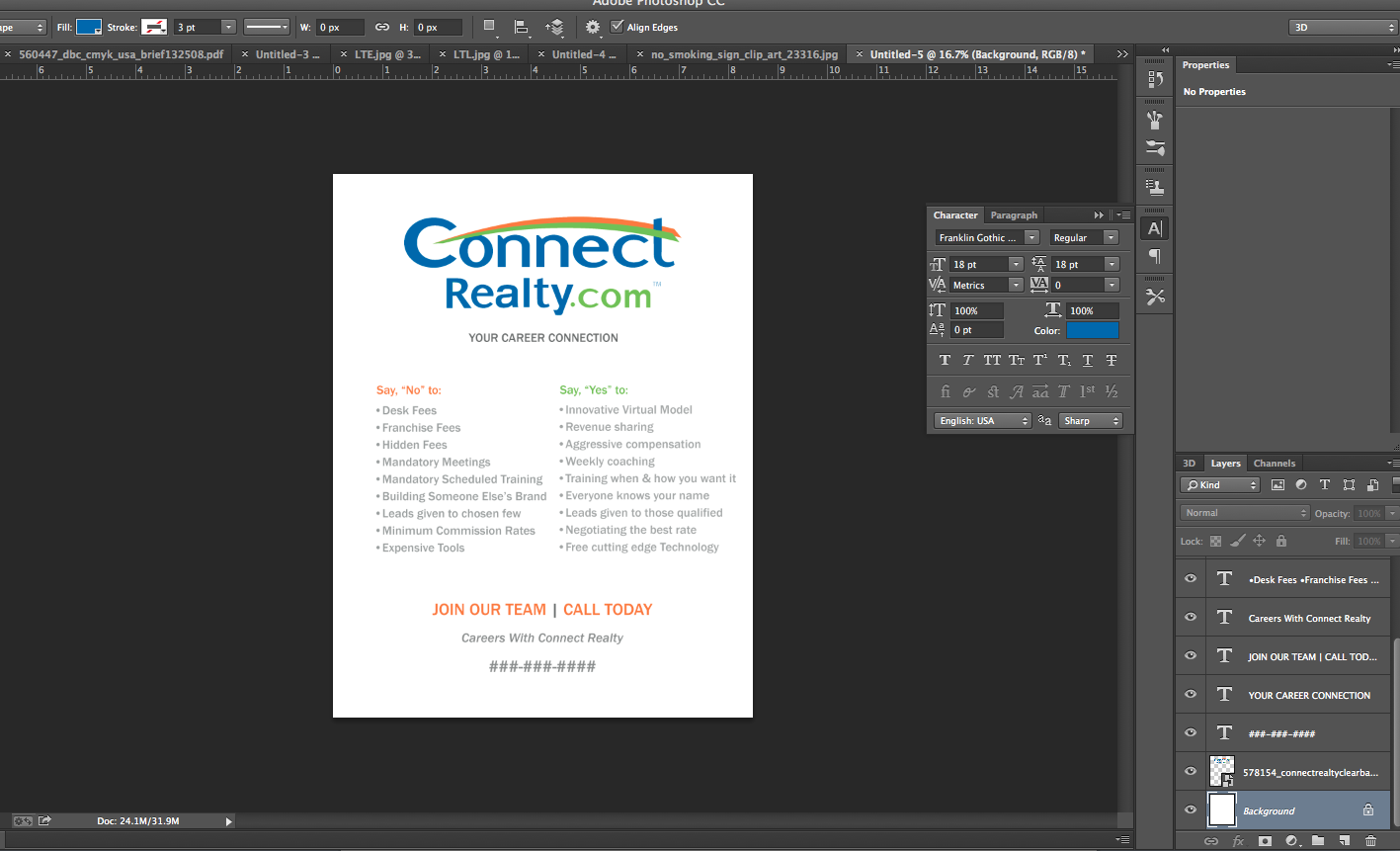
Task: Open the path arrangement icon in options bar
Action: click(x=555, y=28)
